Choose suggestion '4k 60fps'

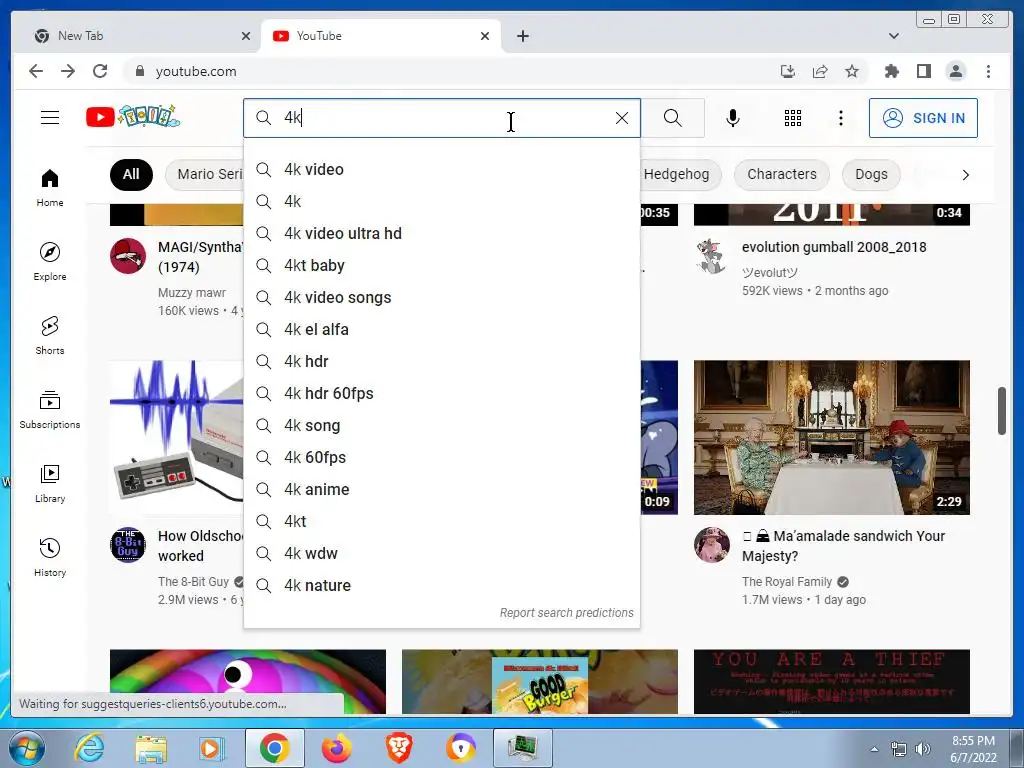pos(441,458)
